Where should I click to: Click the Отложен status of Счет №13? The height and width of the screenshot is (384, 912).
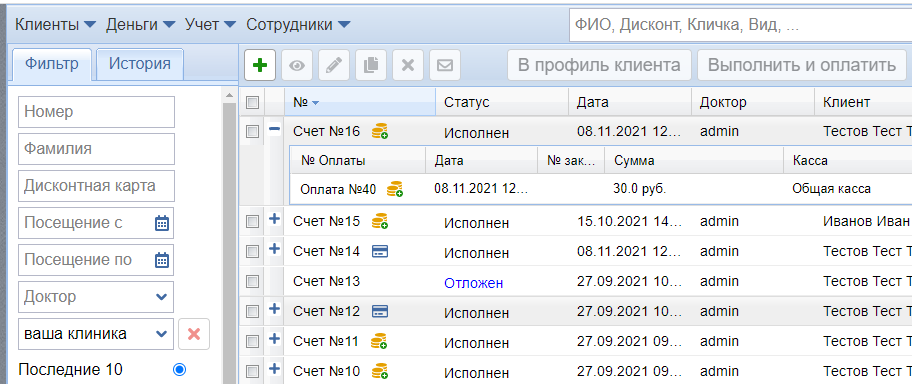tap(473, 283)
